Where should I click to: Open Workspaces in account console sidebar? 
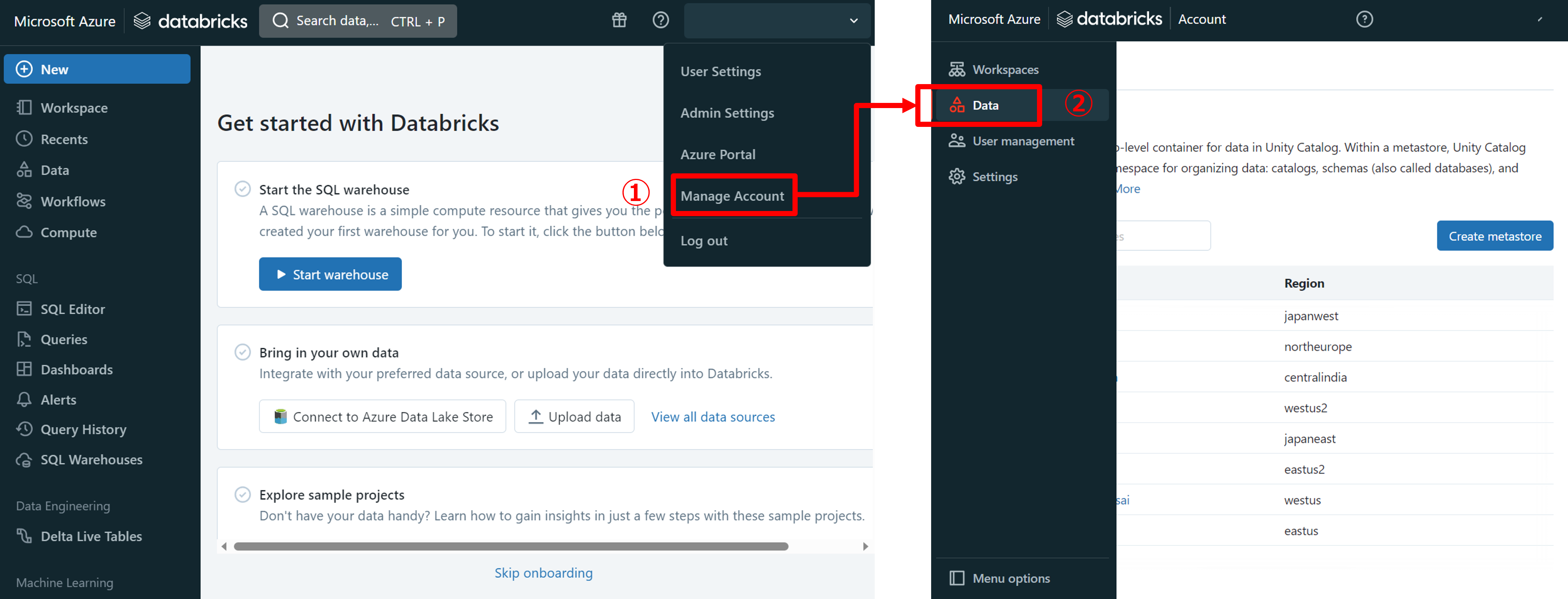(x=1005, y=69)
